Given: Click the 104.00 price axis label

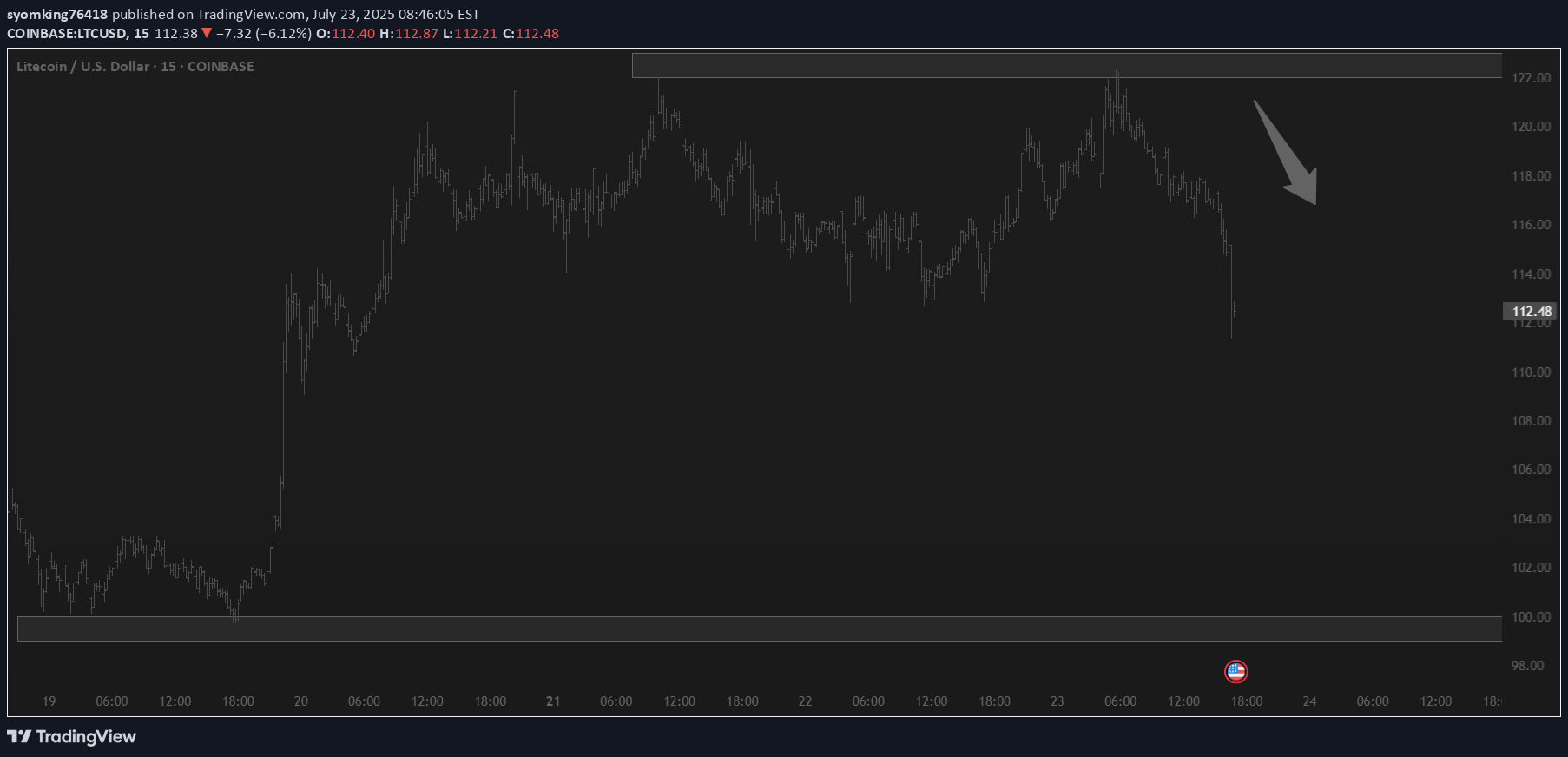Looking at the screenshot, I should [x=1531, y=518].
